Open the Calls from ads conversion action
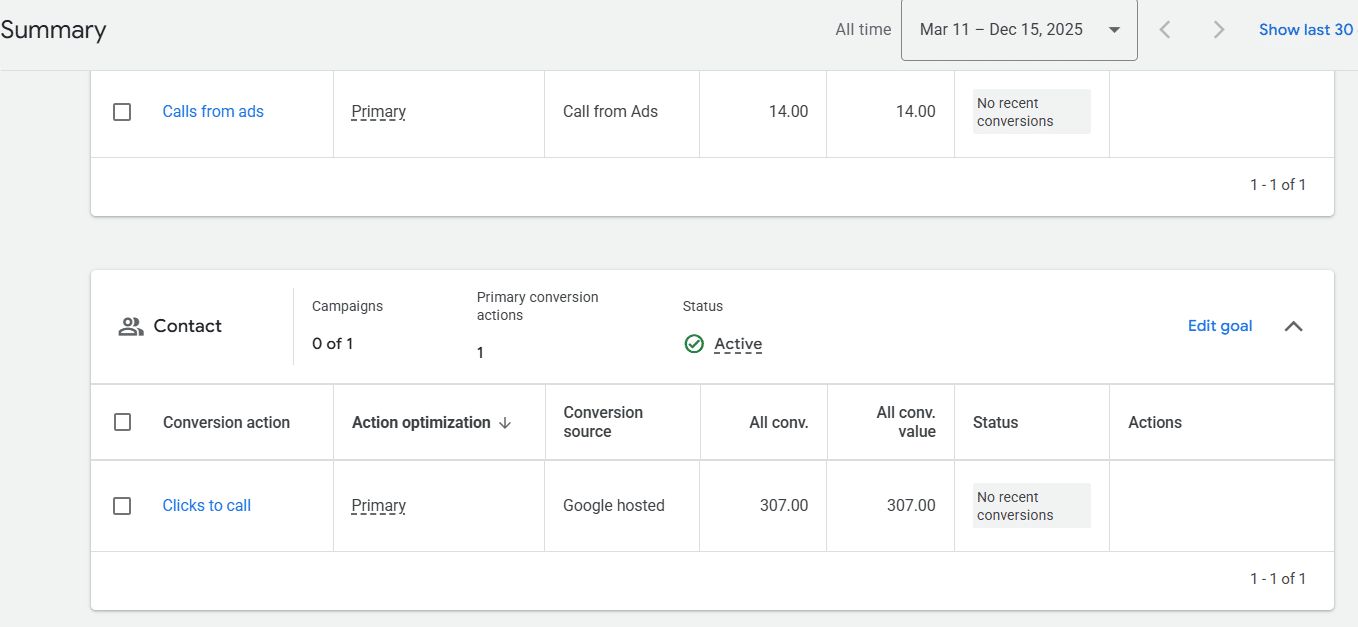The width and height of the screenshot is (1358, 627). pyautogui.click(x=213, y=112)
